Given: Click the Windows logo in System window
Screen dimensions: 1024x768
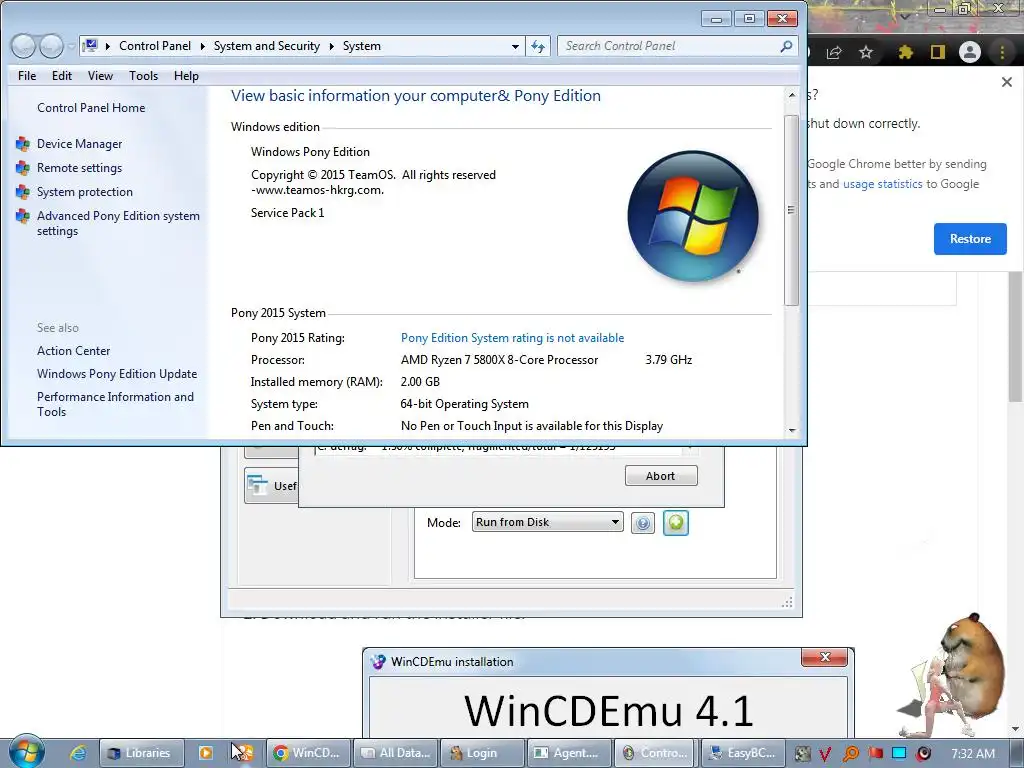Looking at the screenshot, I should [x=693, y=216].
